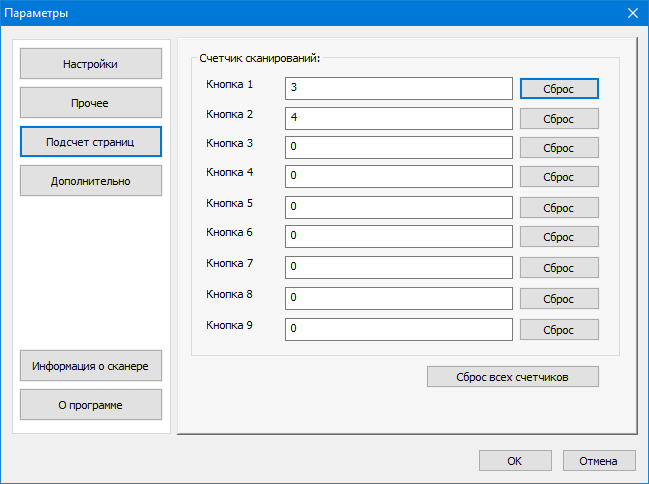
Task: Focus the Кнопка 2 counter field
Action: [398, 118]
